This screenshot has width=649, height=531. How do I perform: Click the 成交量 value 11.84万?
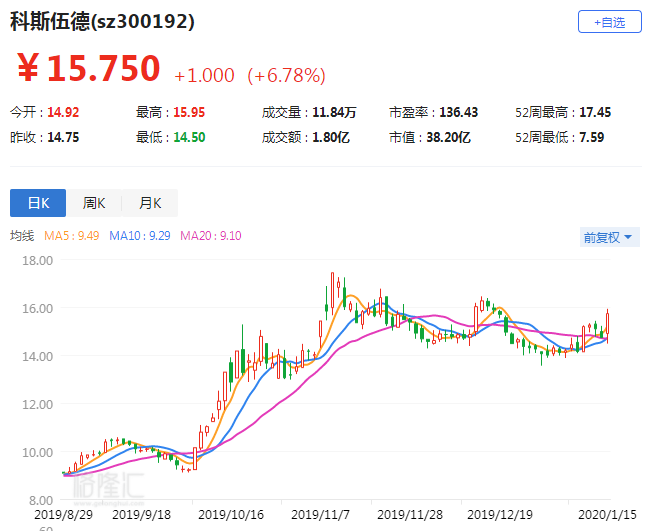coord(334,112)
